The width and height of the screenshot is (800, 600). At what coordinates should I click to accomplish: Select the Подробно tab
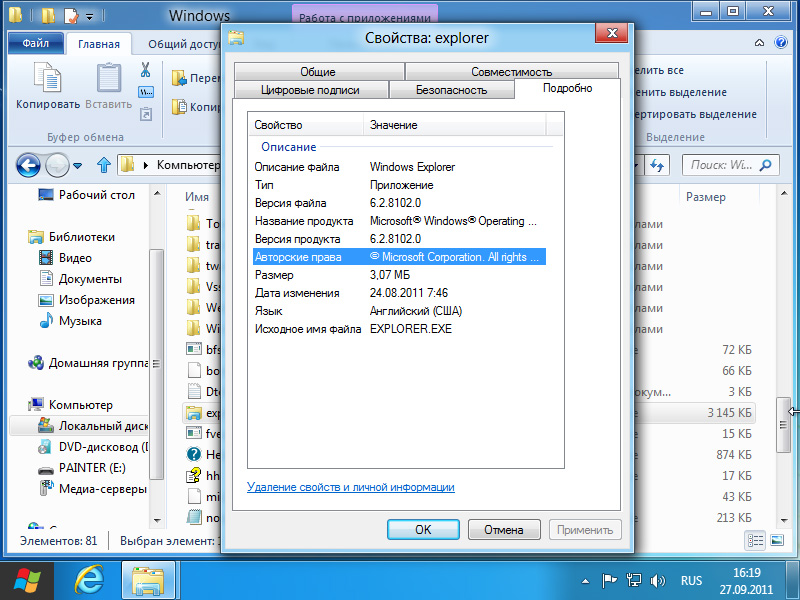(x=567, y=88)
